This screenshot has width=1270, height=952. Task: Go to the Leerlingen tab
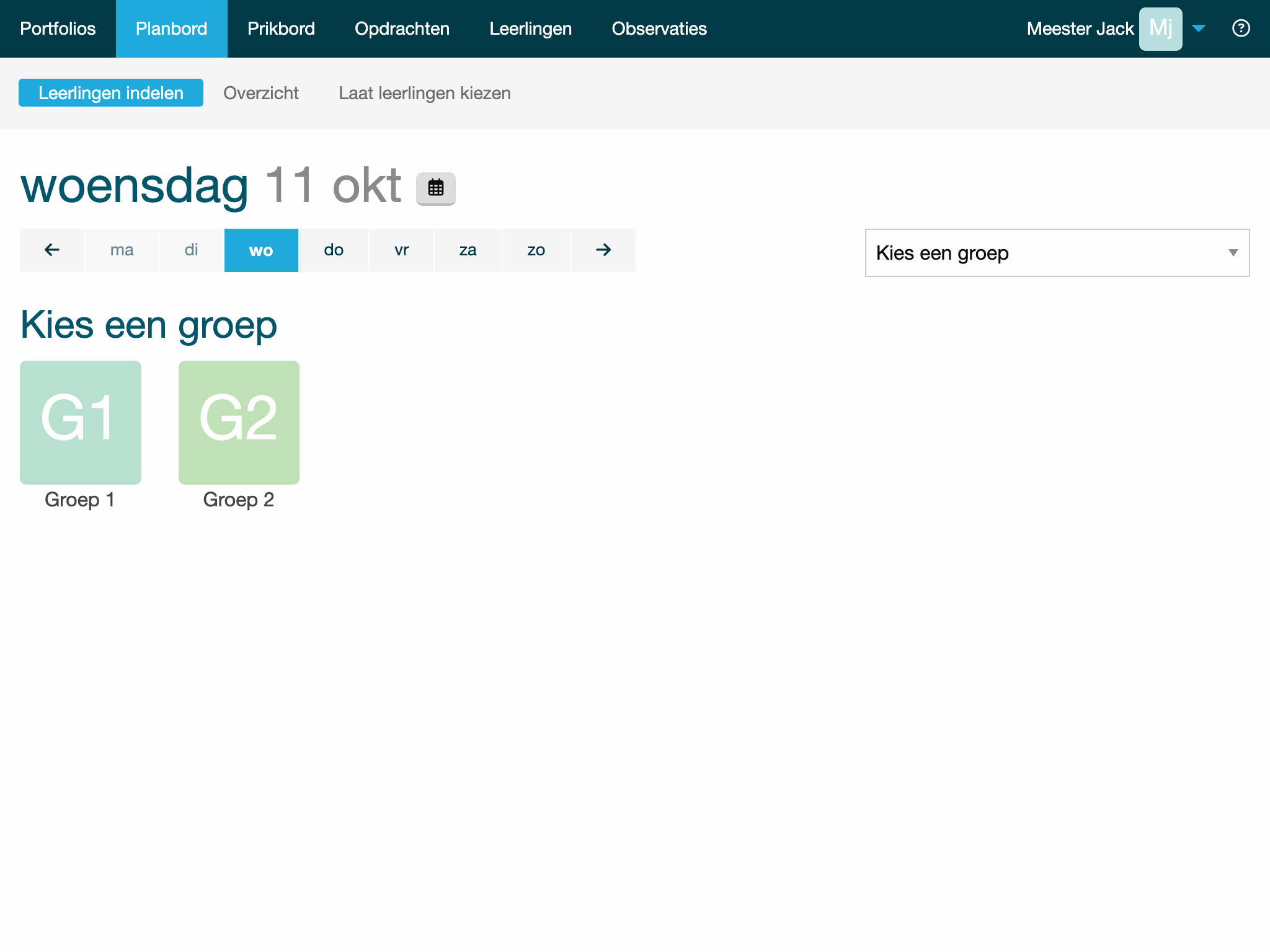tap(531, 29)
